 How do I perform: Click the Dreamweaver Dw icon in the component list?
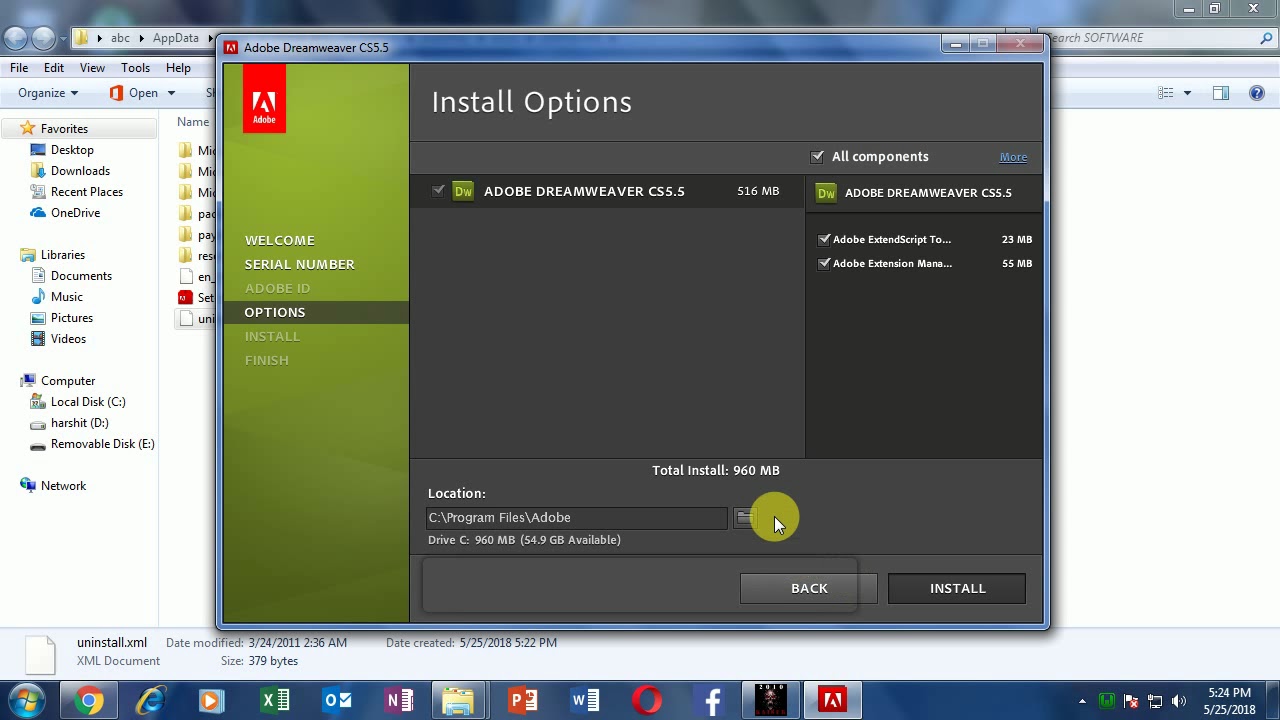(463, 191)
